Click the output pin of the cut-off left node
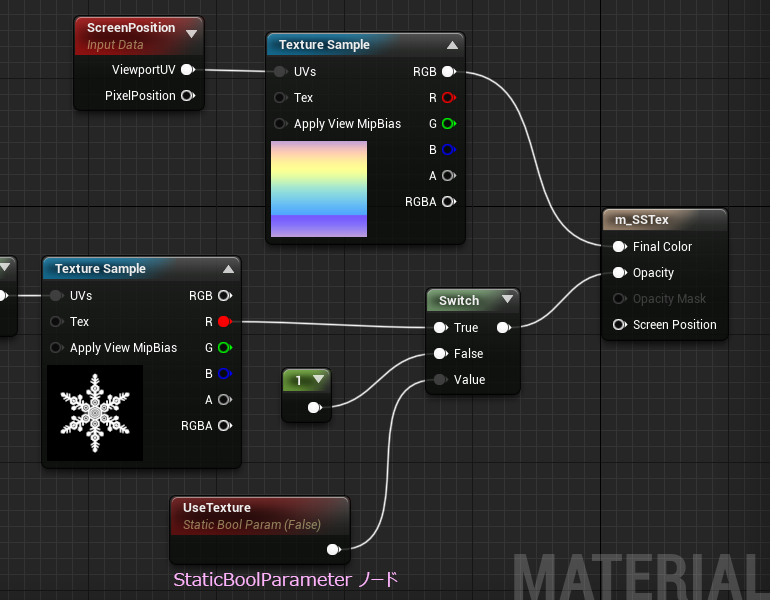This screenshot has width=770, height=600. tap(3, 296)
